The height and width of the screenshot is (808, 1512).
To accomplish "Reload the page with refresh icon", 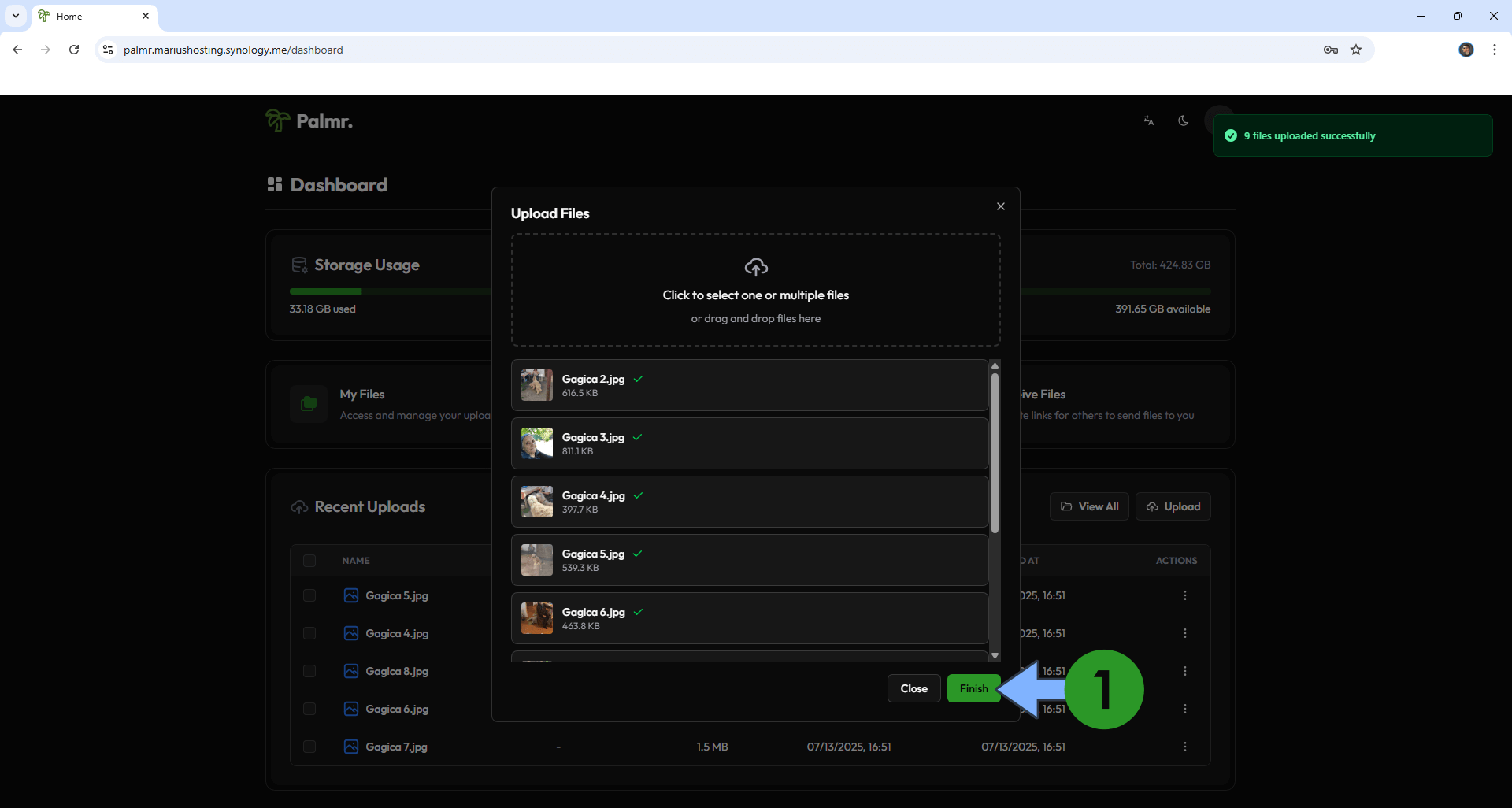I will tap(74, 50).
